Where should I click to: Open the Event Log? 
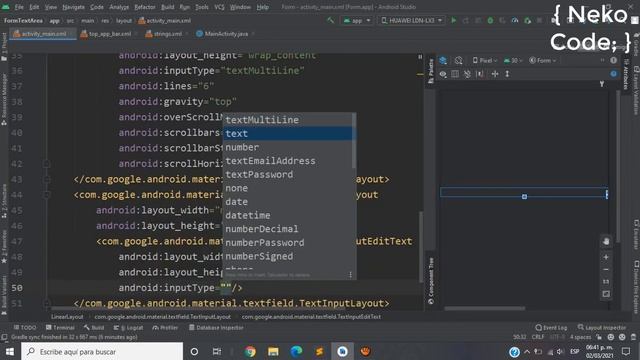551,327
